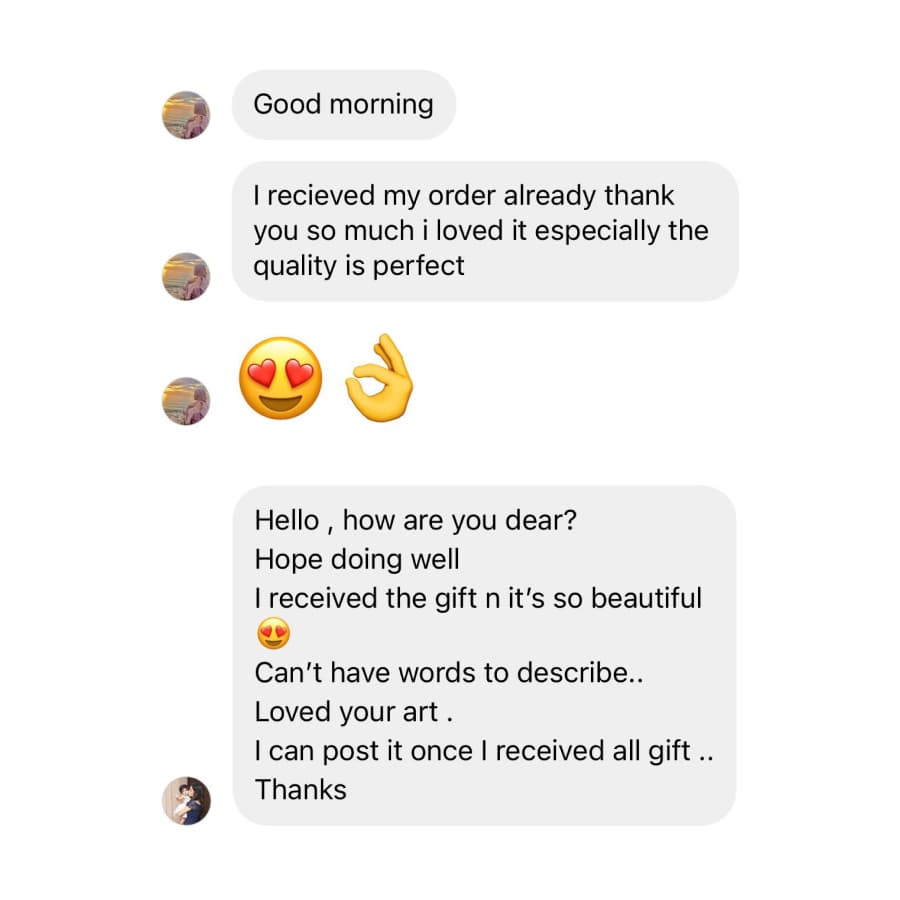Viewport: 900px width, 900px height.
Task: Click 'I received the gift n it's' text
Action: (x=399, y=598)
